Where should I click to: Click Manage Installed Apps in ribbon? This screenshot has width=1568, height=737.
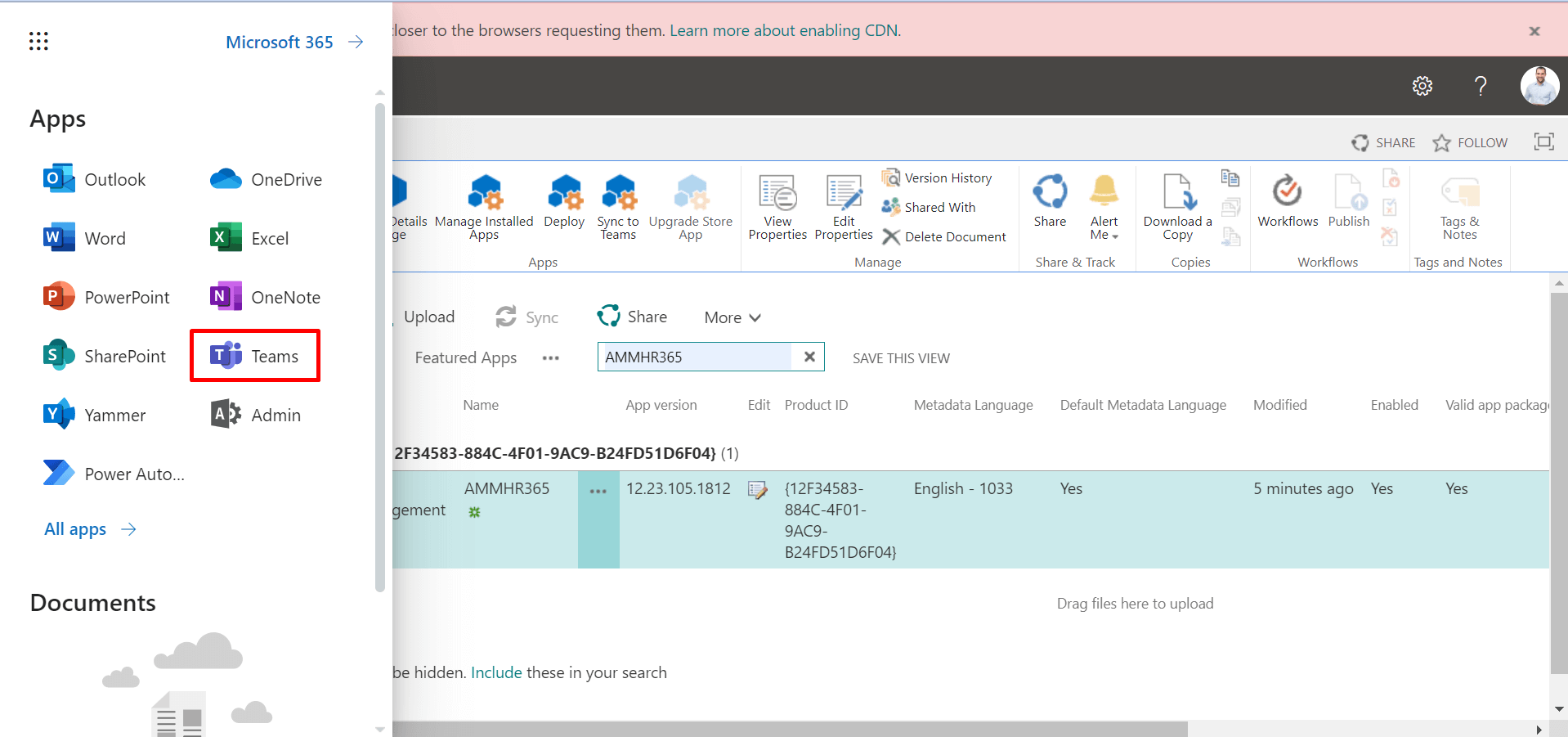(x=484, y=208)
